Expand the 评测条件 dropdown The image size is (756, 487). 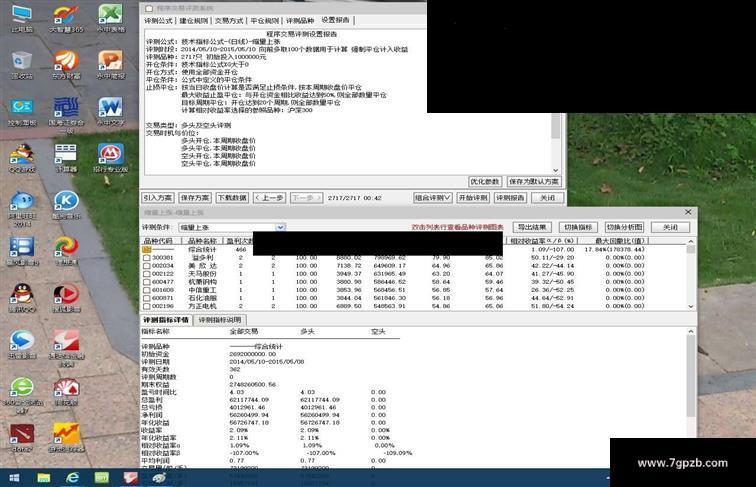281,227
